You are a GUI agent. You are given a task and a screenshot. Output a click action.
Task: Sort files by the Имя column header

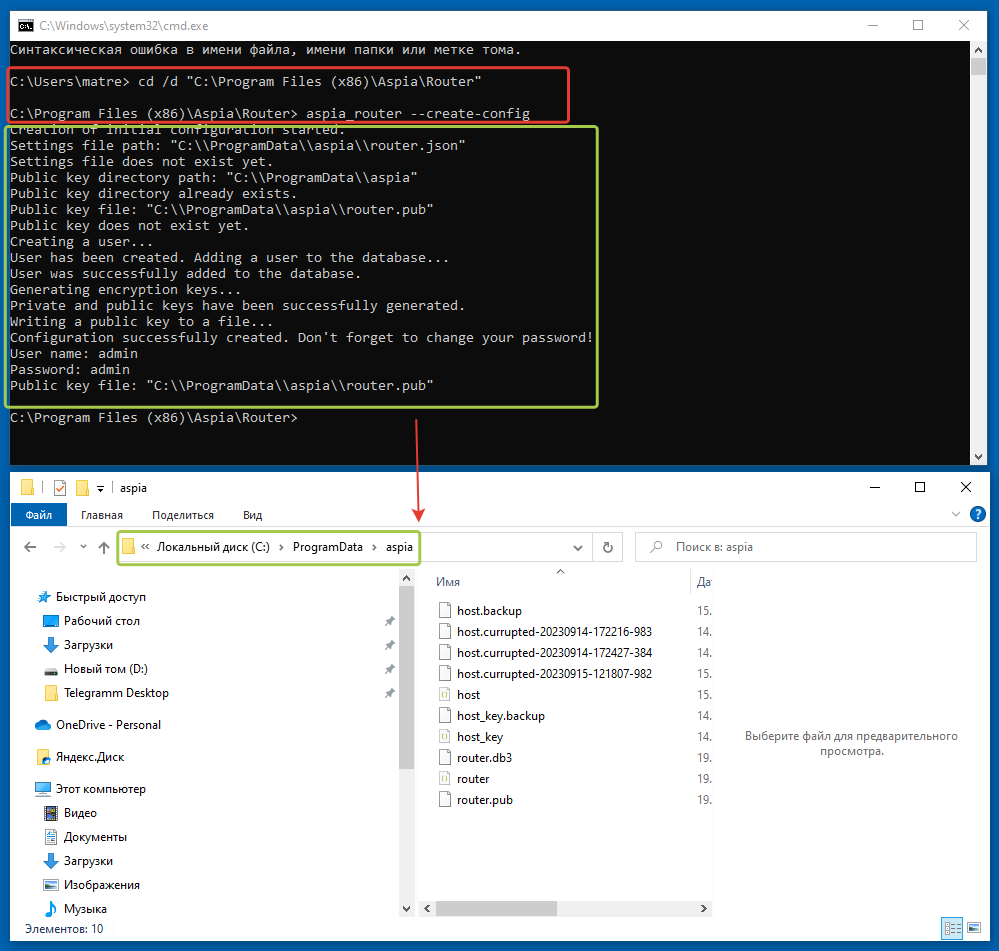click(449, 582)
